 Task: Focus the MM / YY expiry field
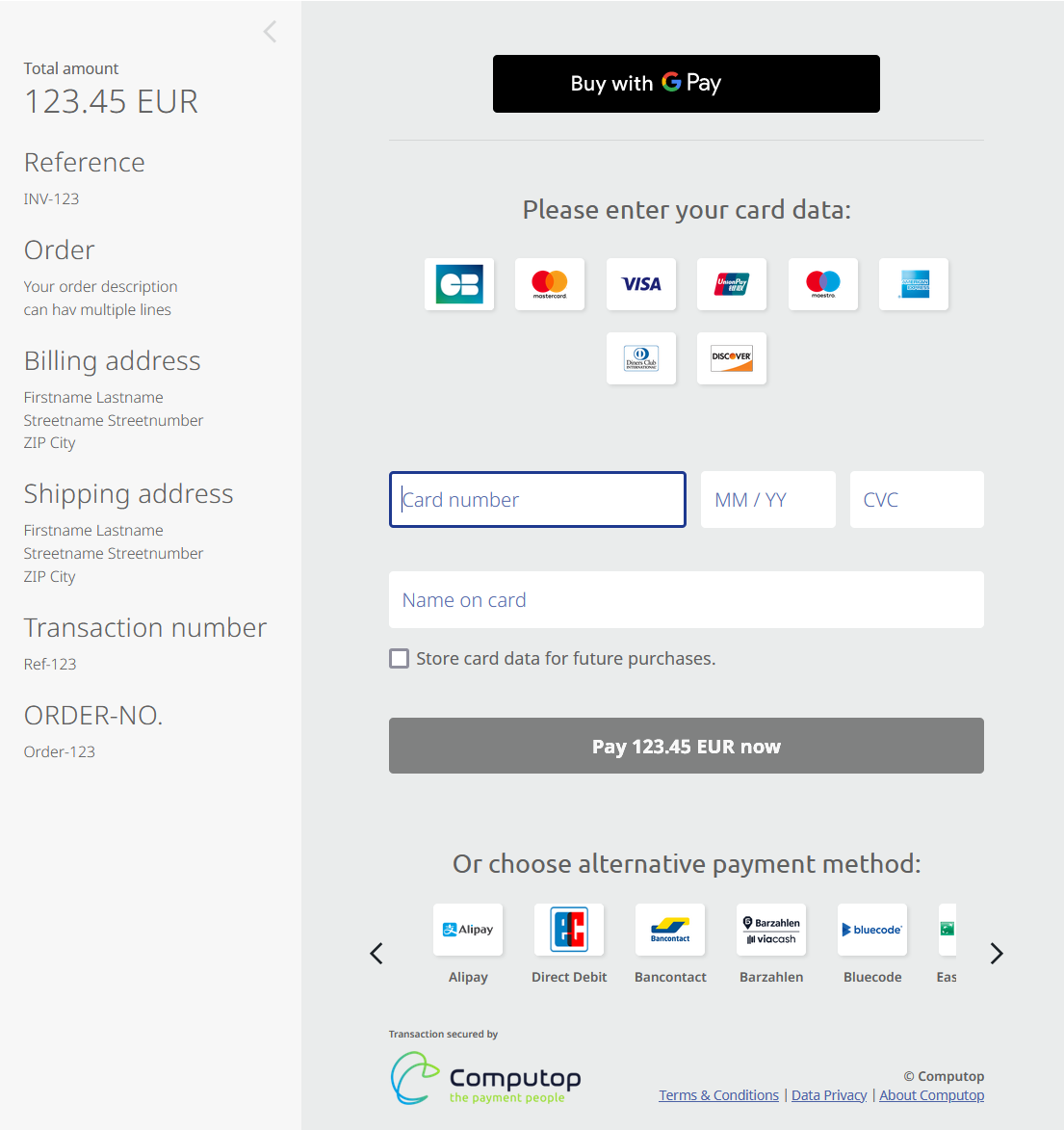[x=768, y=499]
